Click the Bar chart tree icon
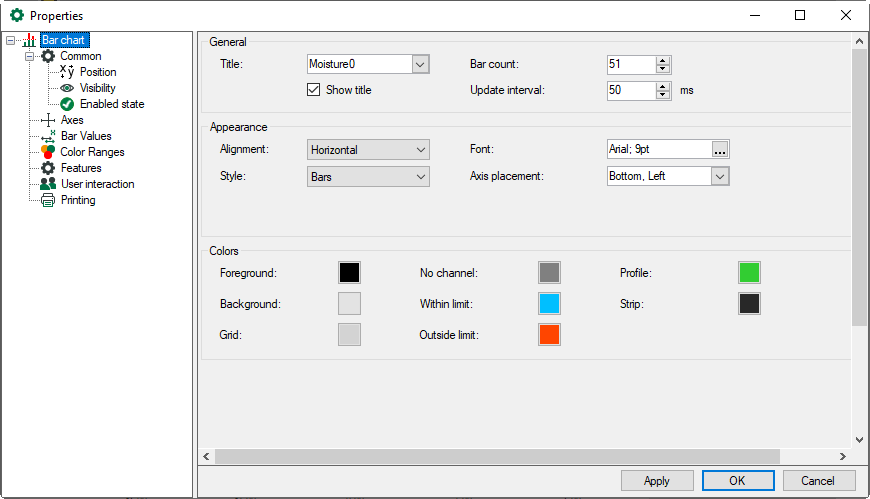Image resolution: width=870 pixels, height=499 pixels. (x=29, y=40)
